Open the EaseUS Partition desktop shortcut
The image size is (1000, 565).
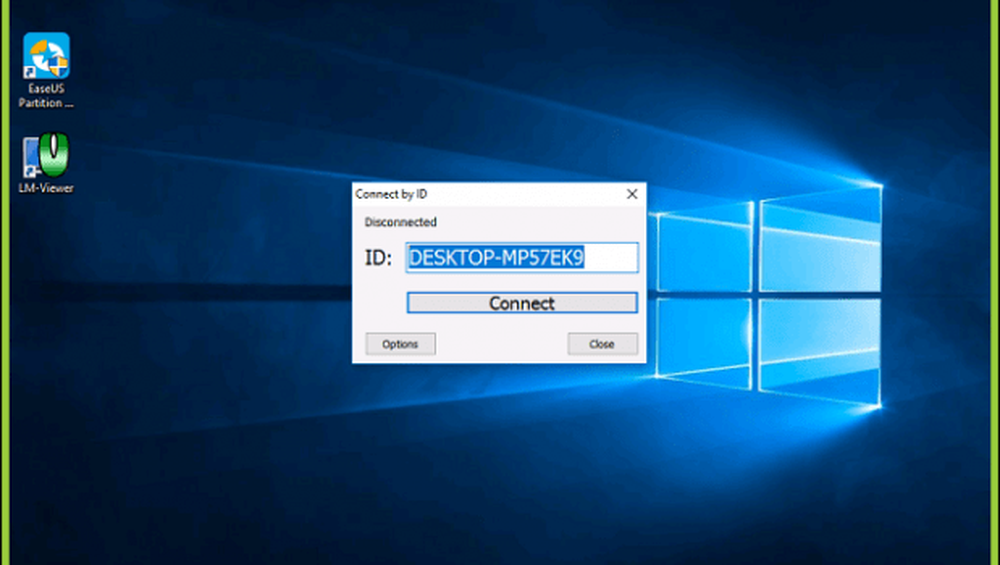[46, 70]
